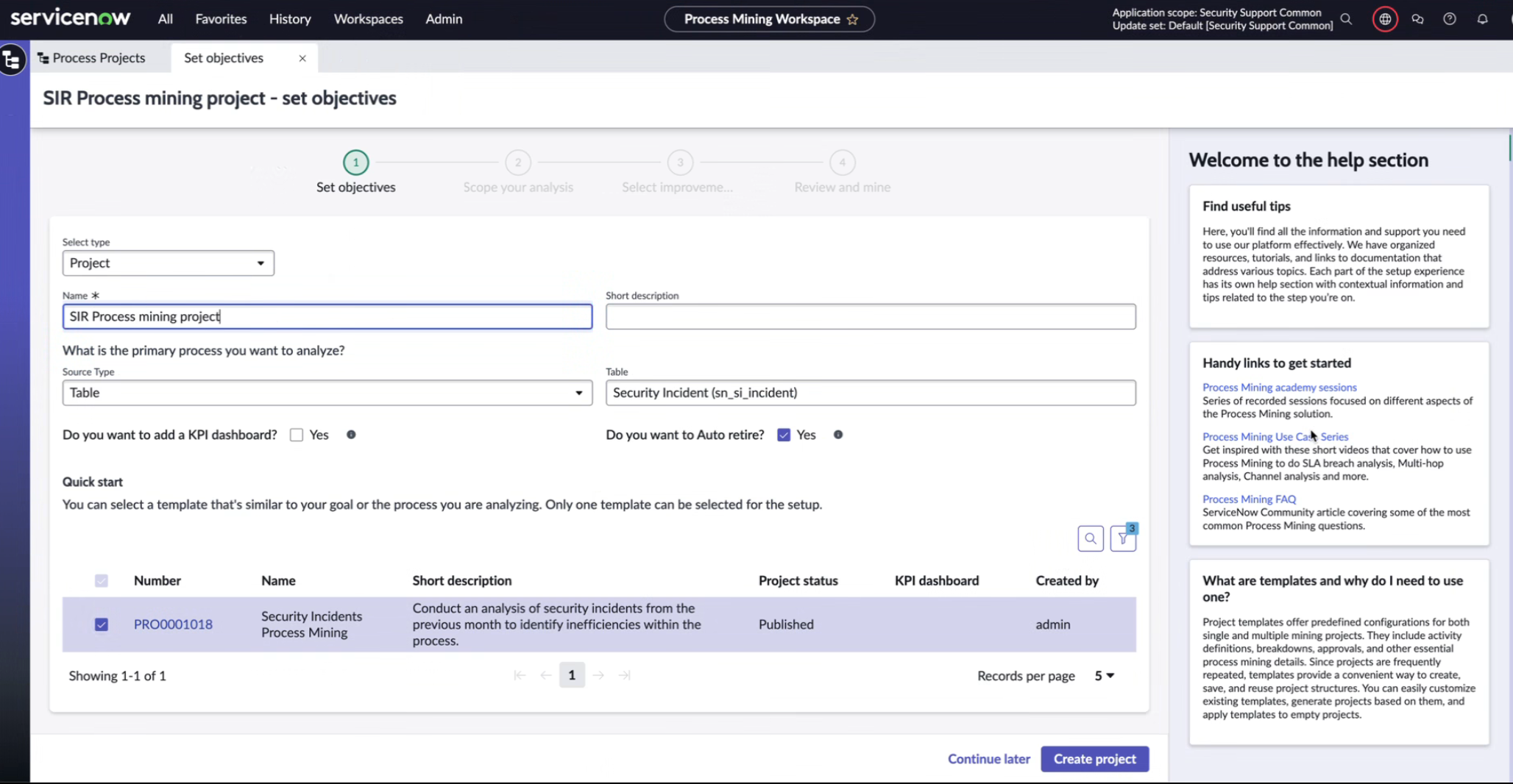1513x784 pixels.
Task: Change the Records per page dropdown
Action: point(1104,675)
